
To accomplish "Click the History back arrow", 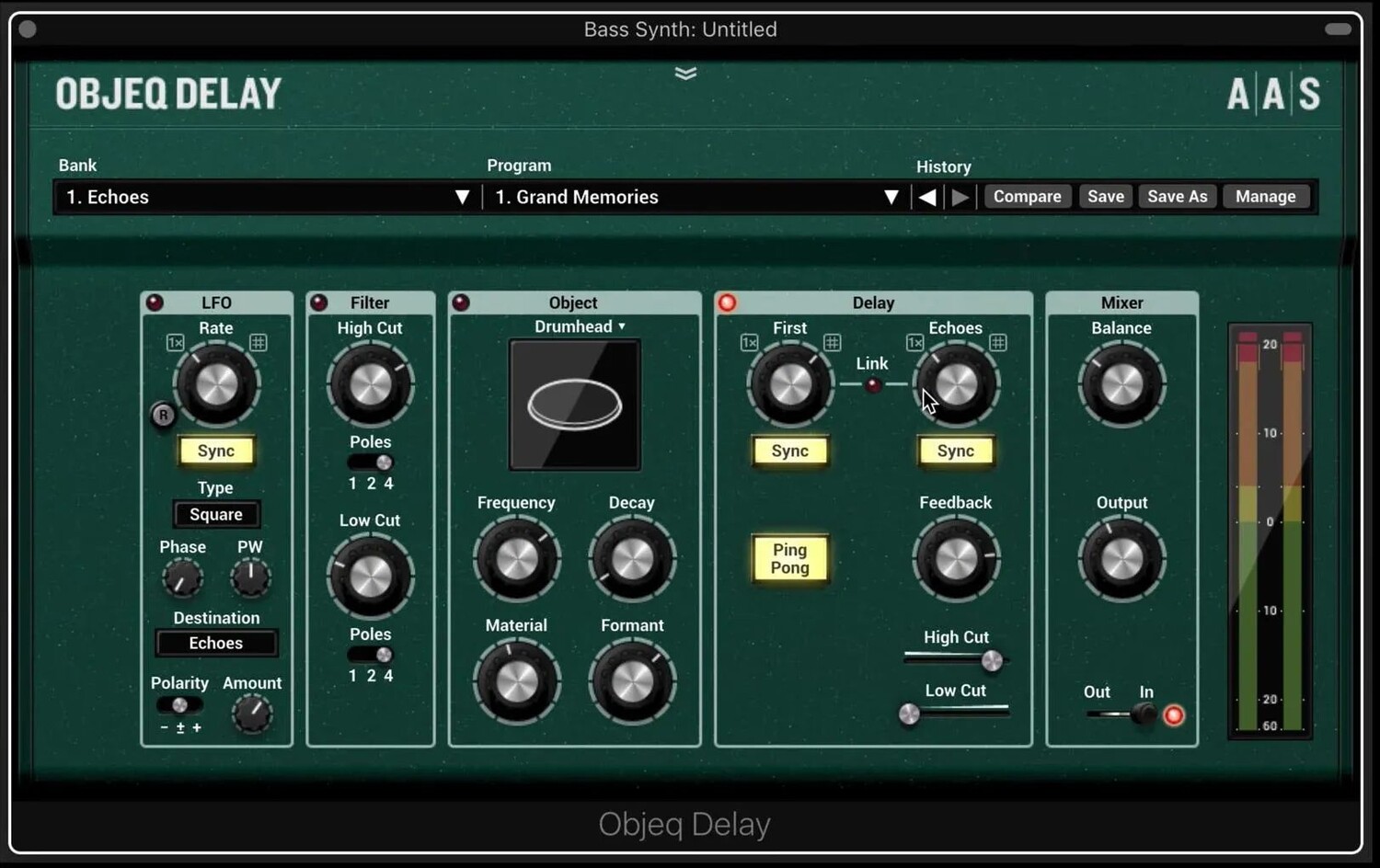I will tap(927, 197).
